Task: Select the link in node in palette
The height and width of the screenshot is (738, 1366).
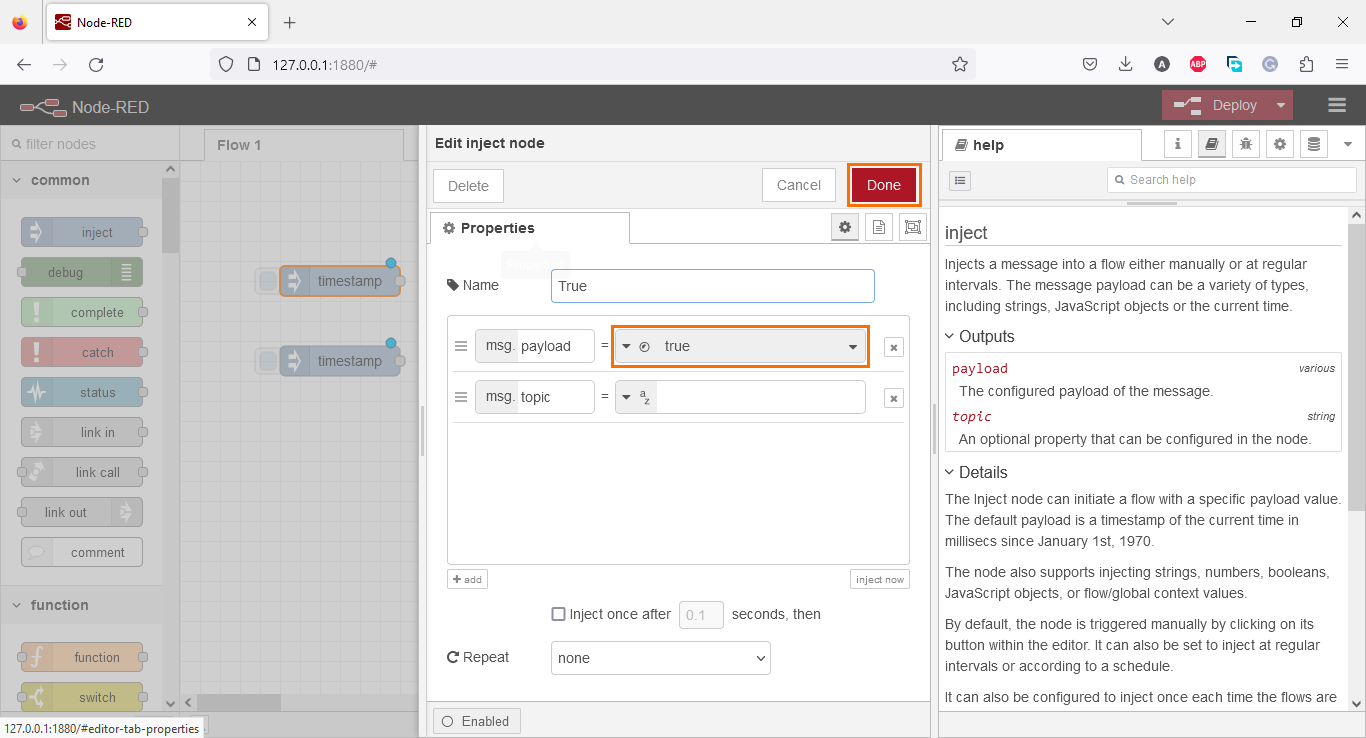Action: click(x=82, y=432)
